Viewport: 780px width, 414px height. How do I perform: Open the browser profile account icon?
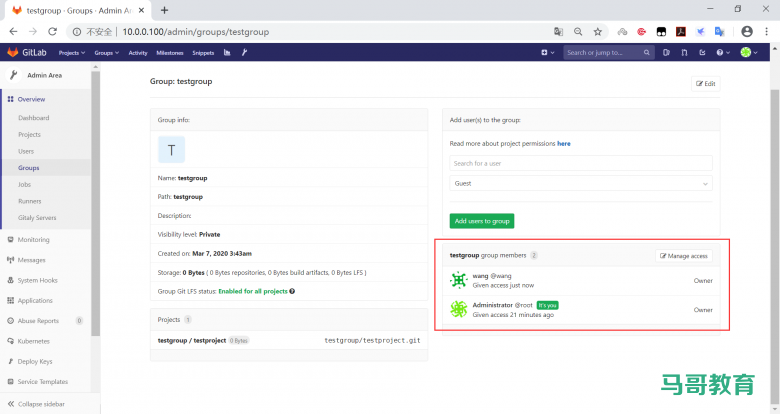747,31
